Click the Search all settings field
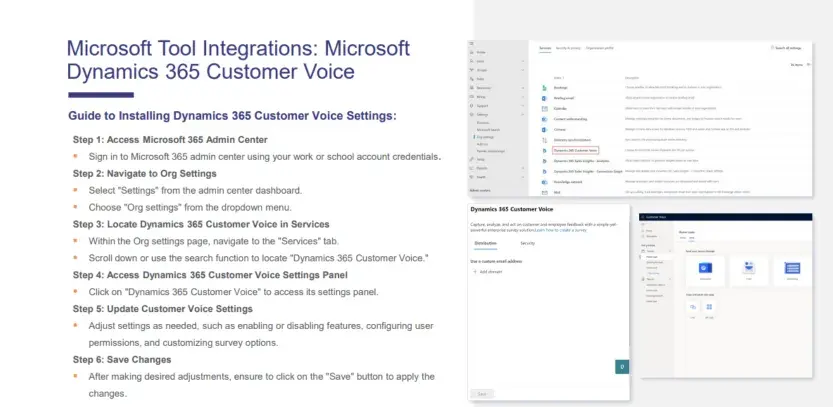Screen dimensions: 833x407 [x=787, y=48]
